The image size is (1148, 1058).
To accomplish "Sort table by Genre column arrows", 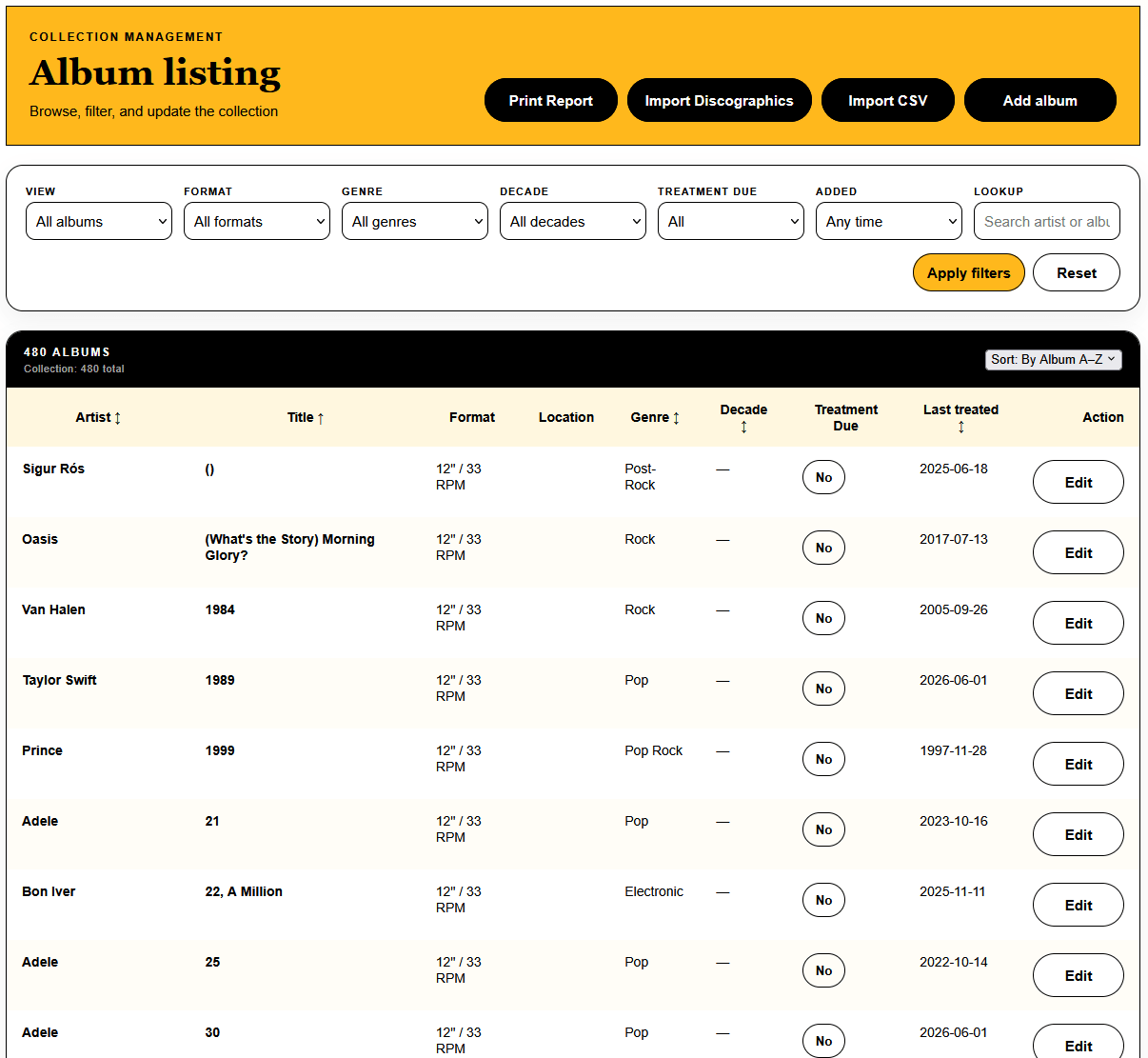I will [676, 418].
